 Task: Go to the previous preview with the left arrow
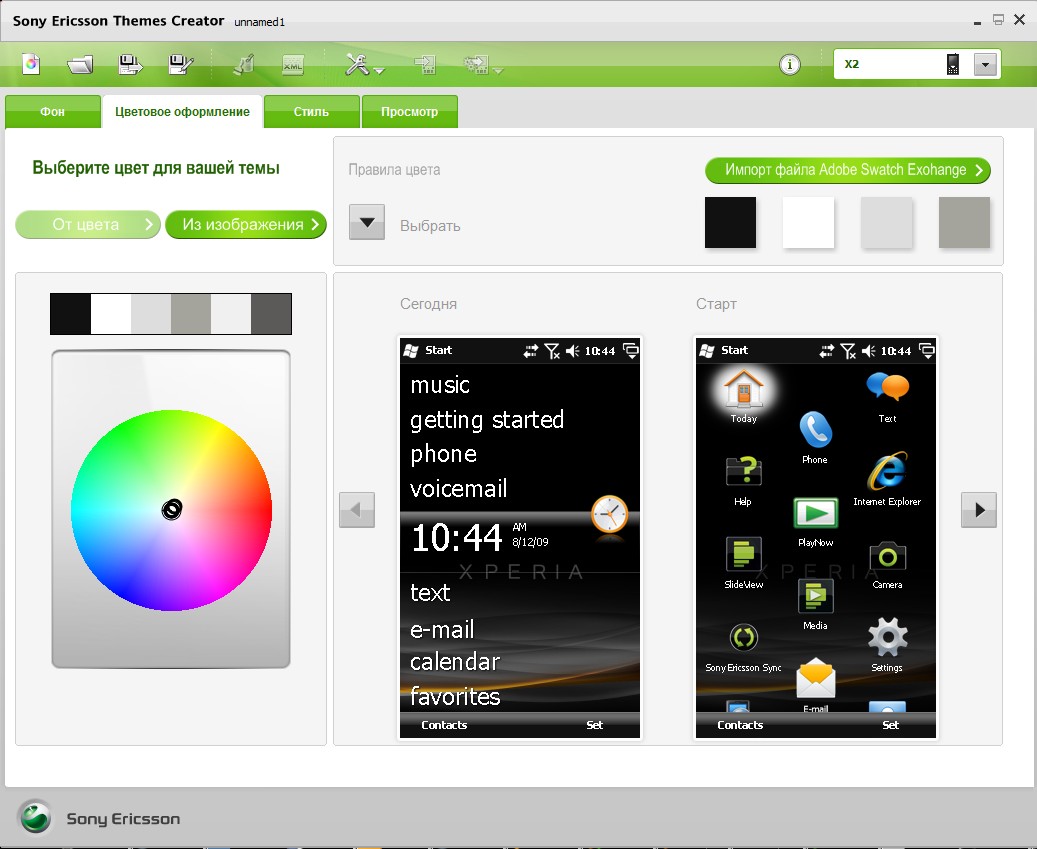357,510
